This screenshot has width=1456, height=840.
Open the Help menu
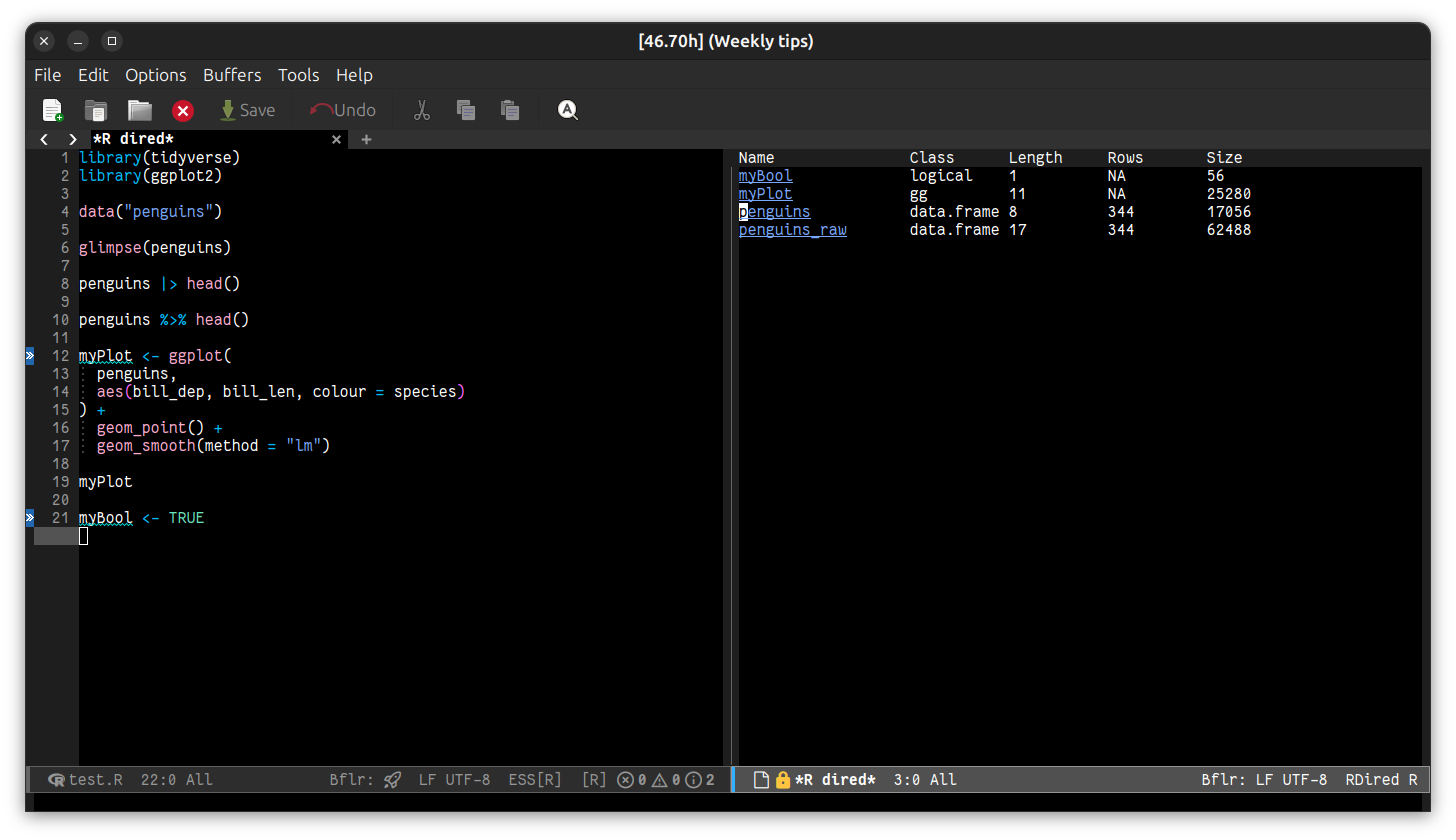354,75
